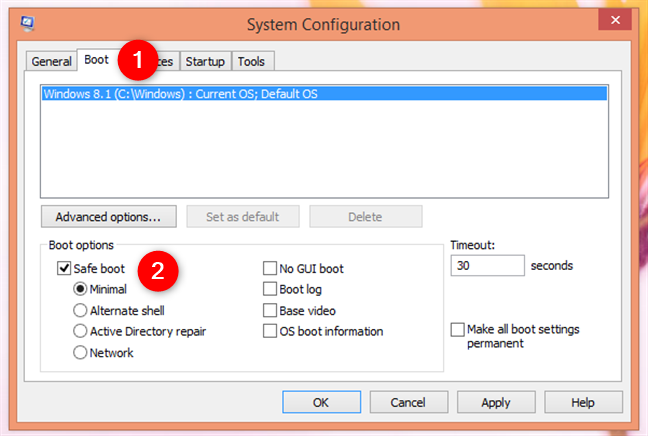Viewport: 648px width, 436px height.
Task: Switch to the General tab
Action: (x=51, y=62)
